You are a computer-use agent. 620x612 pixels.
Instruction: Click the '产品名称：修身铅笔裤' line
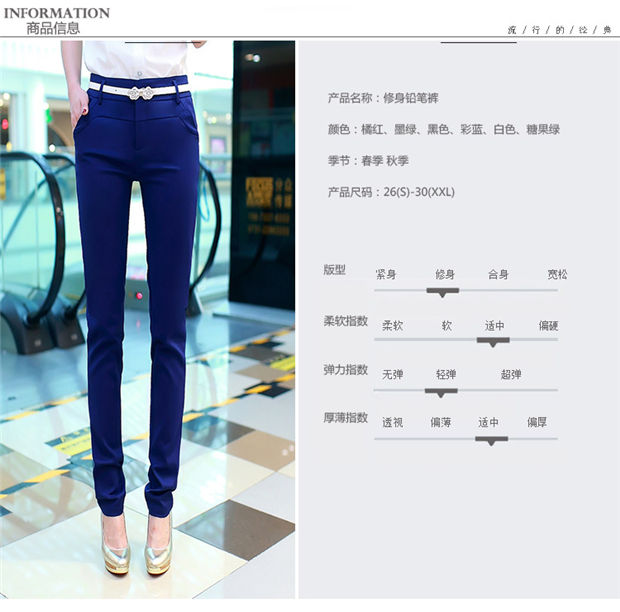pyautogui.click(x=383, y=98)
